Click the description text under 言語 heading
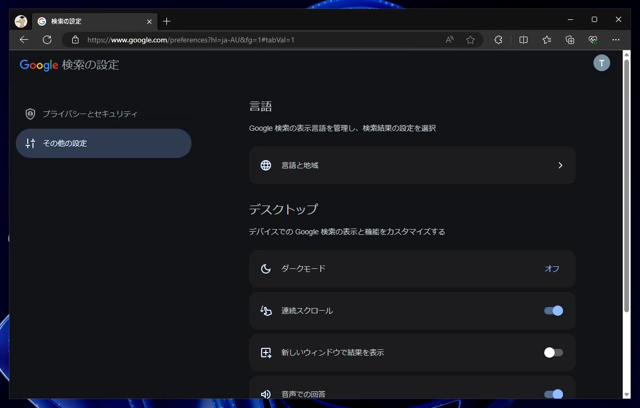The image size is (640, 408). [342, 129]
